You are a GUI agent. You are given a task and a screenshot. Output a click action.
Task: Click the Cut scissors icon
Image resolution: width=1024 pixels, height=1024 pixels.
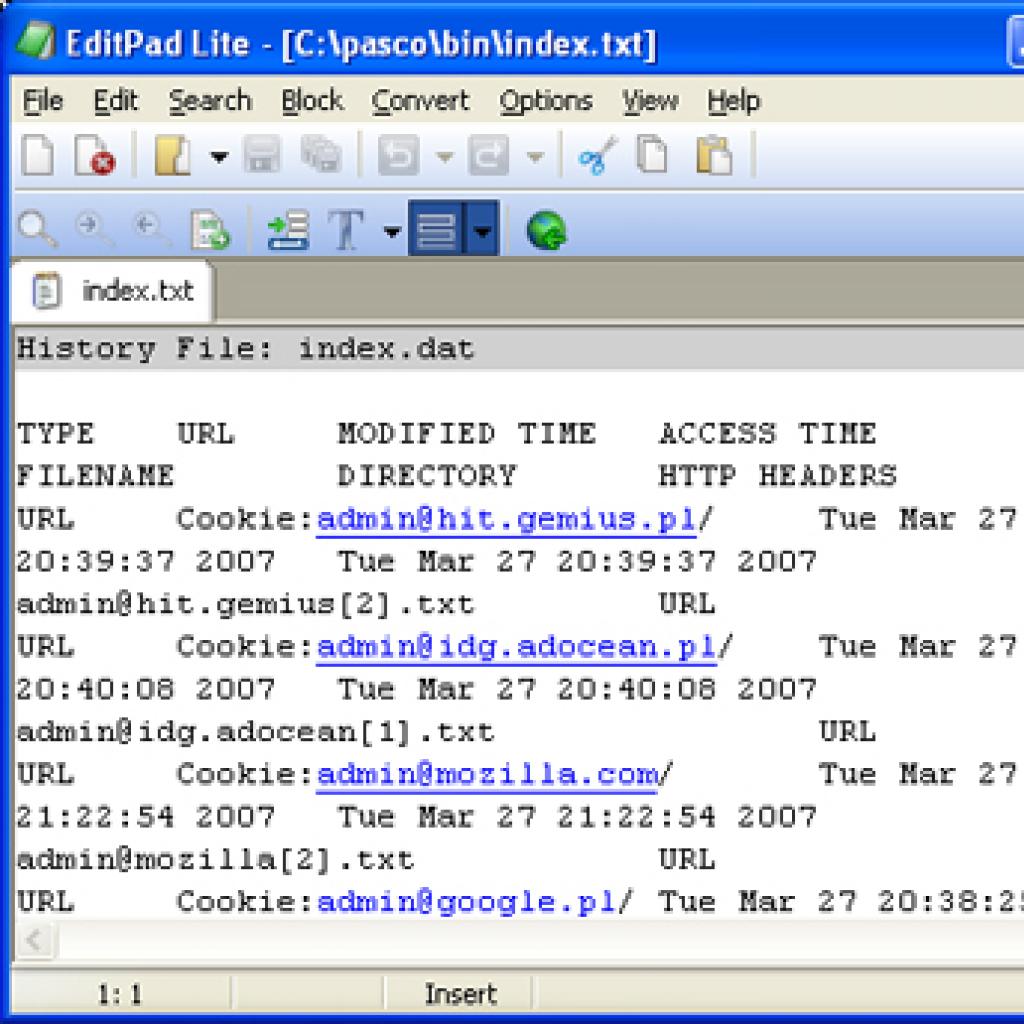598,155
